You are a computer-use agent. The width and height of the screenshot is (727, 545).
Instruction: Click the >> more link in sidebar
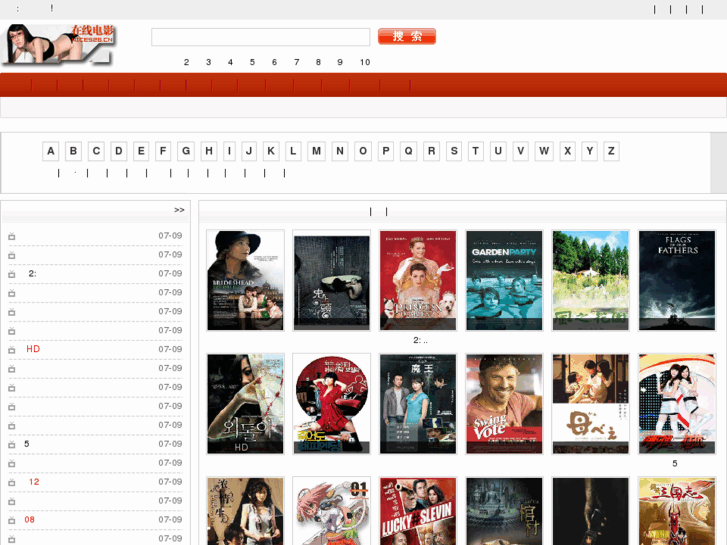tap(179, 210)
